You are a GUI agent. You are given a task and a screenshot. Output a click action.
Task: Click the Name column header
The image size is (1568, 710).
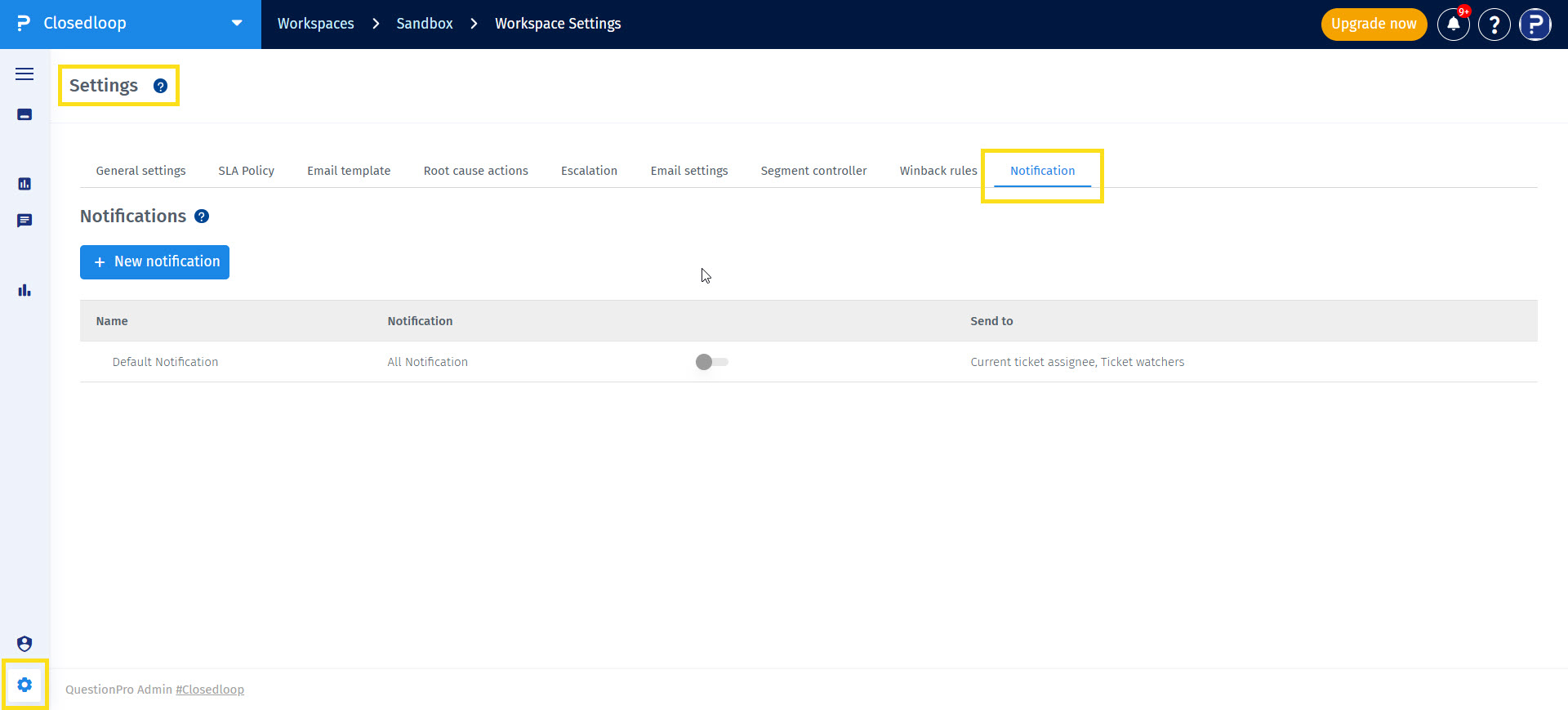pyautogui.click(x=112, y=321)
